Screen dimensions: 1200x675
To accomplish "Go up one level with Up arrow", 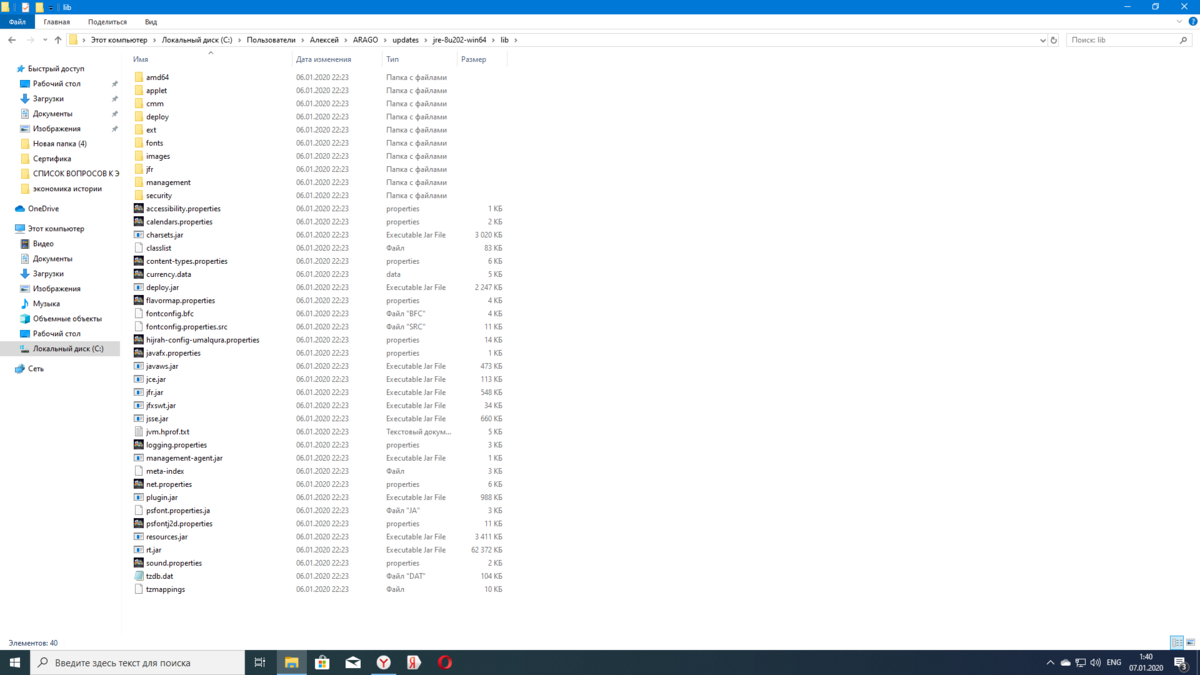I will [x=58, y=40].
